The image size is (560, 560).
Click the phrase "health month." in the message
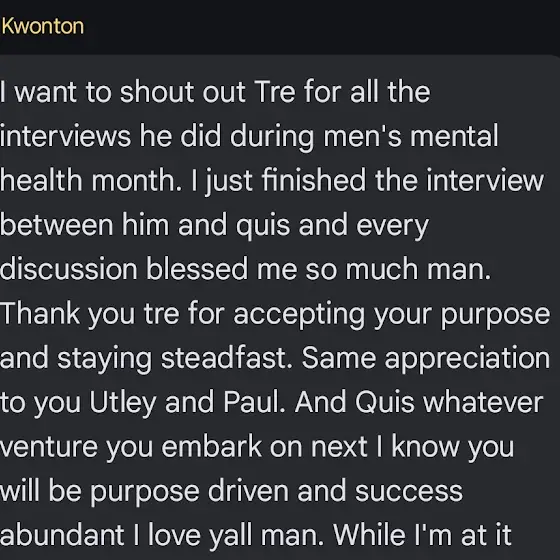91,180
